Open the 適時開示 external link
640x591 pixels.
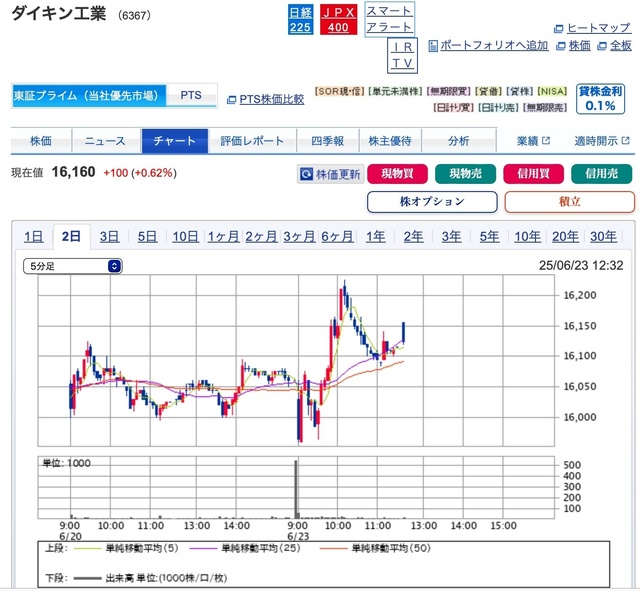click(x=602, y=141)
